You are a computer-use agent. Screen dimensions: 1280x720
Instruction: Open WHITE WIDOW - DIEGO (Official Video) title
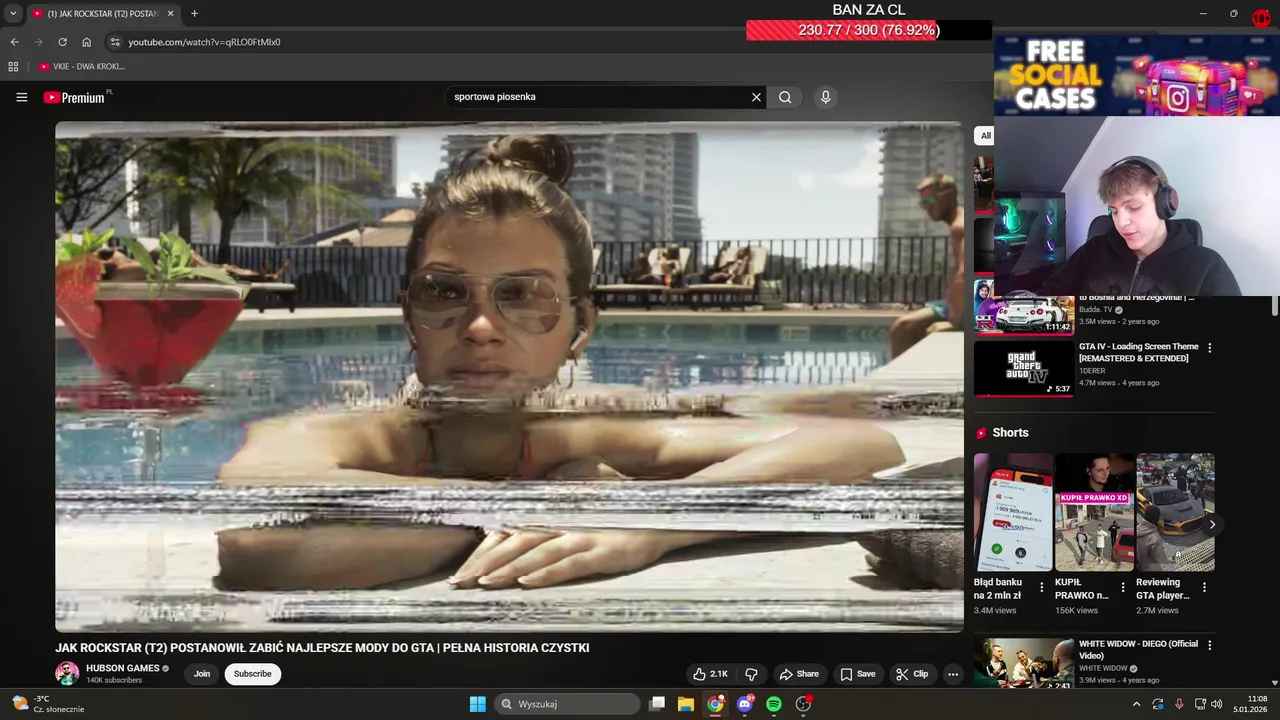pyautogui.click(x=1138, y=650)
